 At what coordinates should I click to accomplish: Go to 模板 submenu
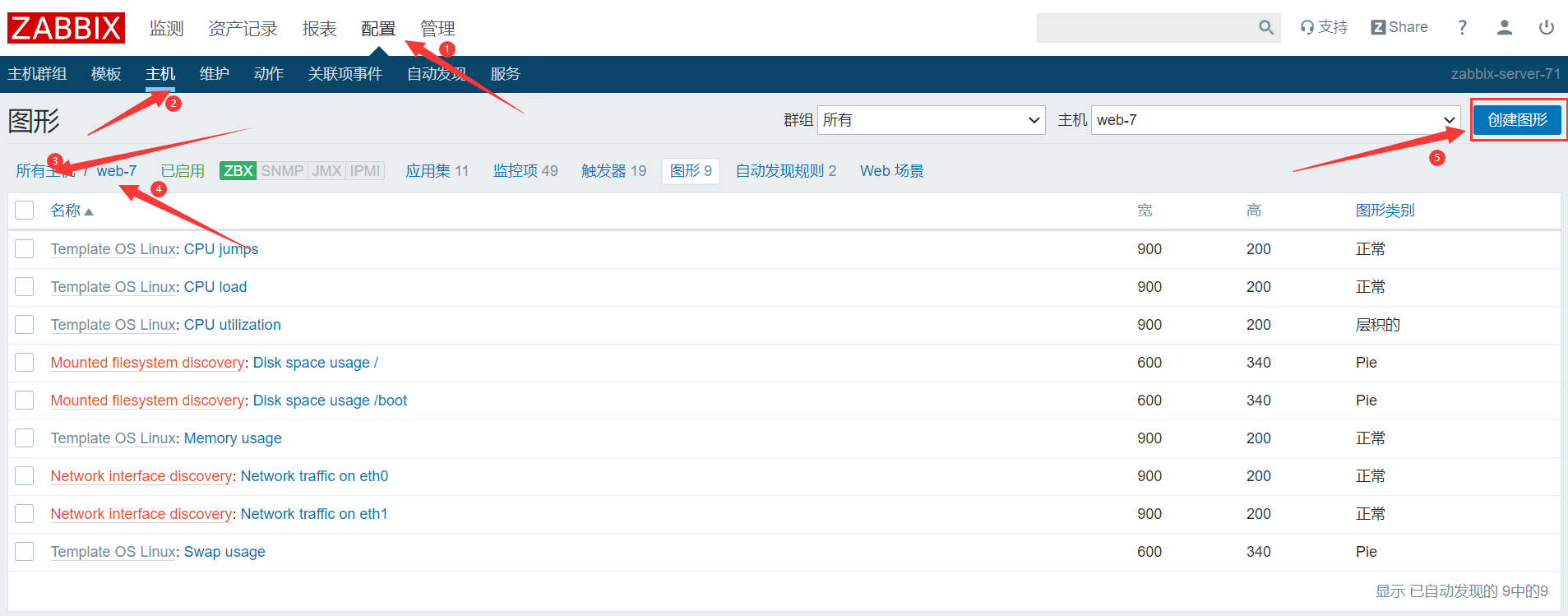point(106,74)
